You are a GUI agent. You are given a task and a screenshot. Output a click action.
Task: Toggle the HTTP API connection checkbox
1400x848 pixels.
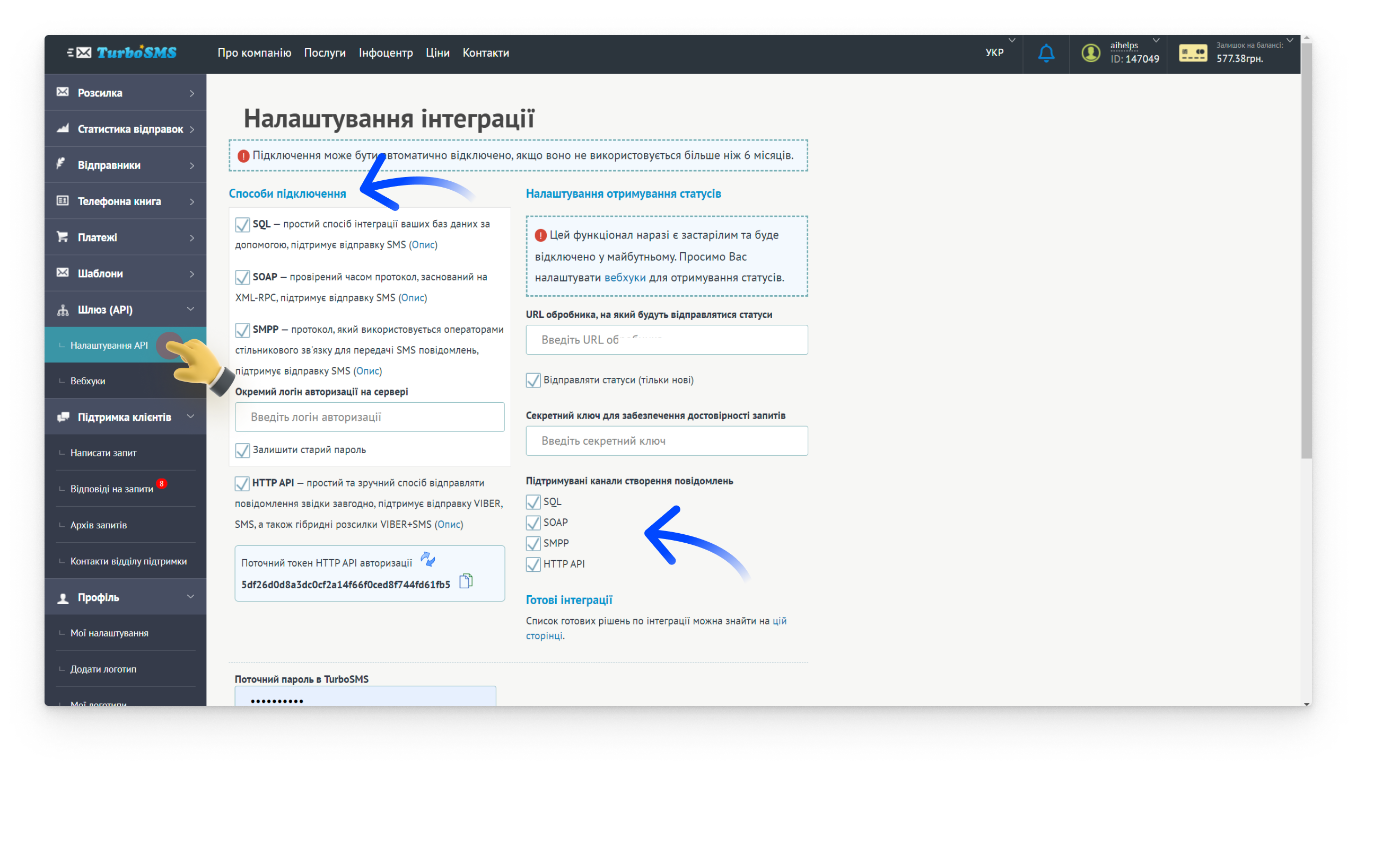pyautogui.click(x=242, y=483)
